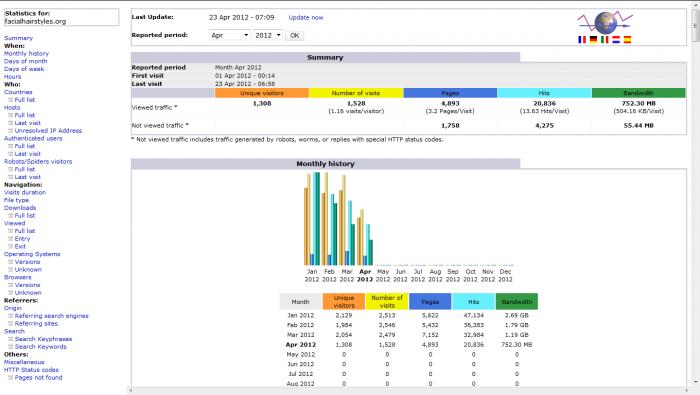Submit the reported period with OK
This screenshot has height=395, width=700.
click(295, 35)
